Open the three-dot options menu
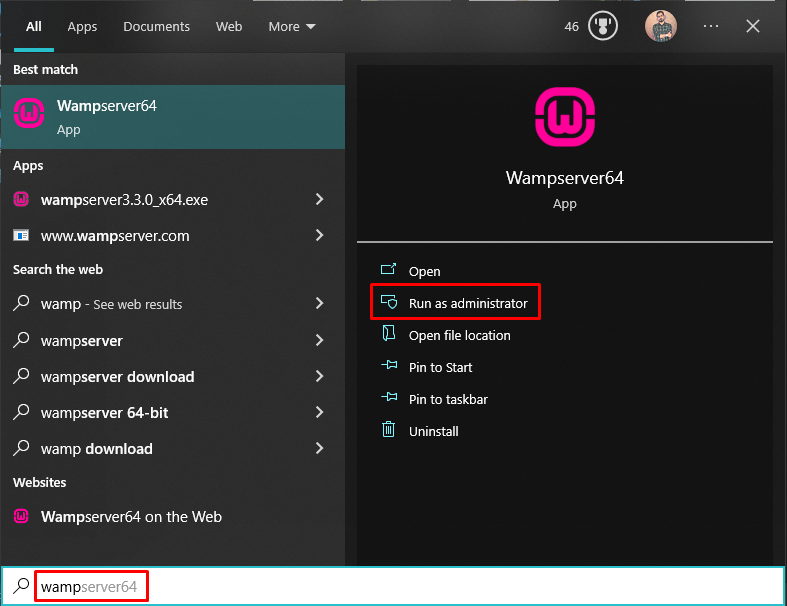Image resolution: width=787 pixels, height=606 pixels. coord(711,26)
